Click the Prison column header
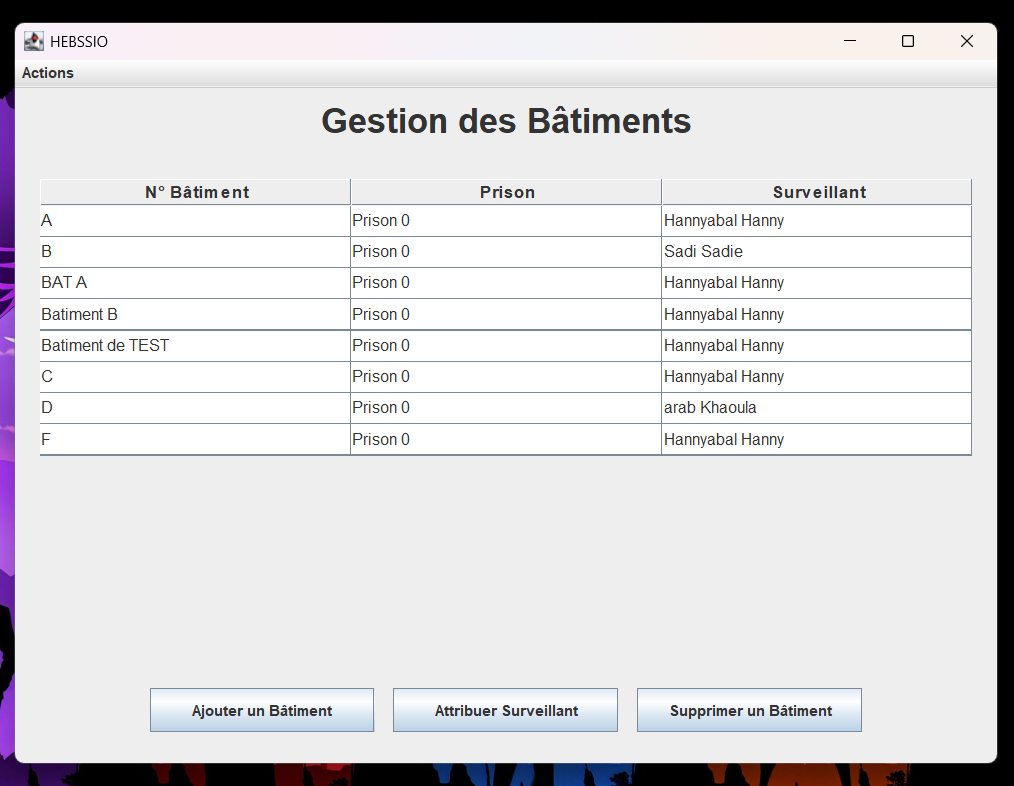Viewport: 1014px width, 786px height. tap(507, 192)
